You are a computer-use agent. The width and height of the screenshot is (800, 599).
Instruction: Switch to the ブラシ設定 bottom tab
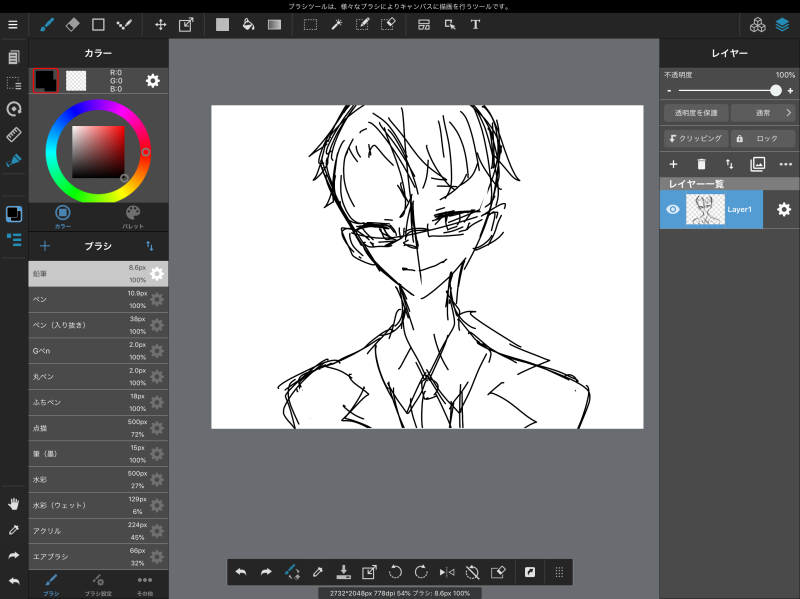[x=98, y=585]
